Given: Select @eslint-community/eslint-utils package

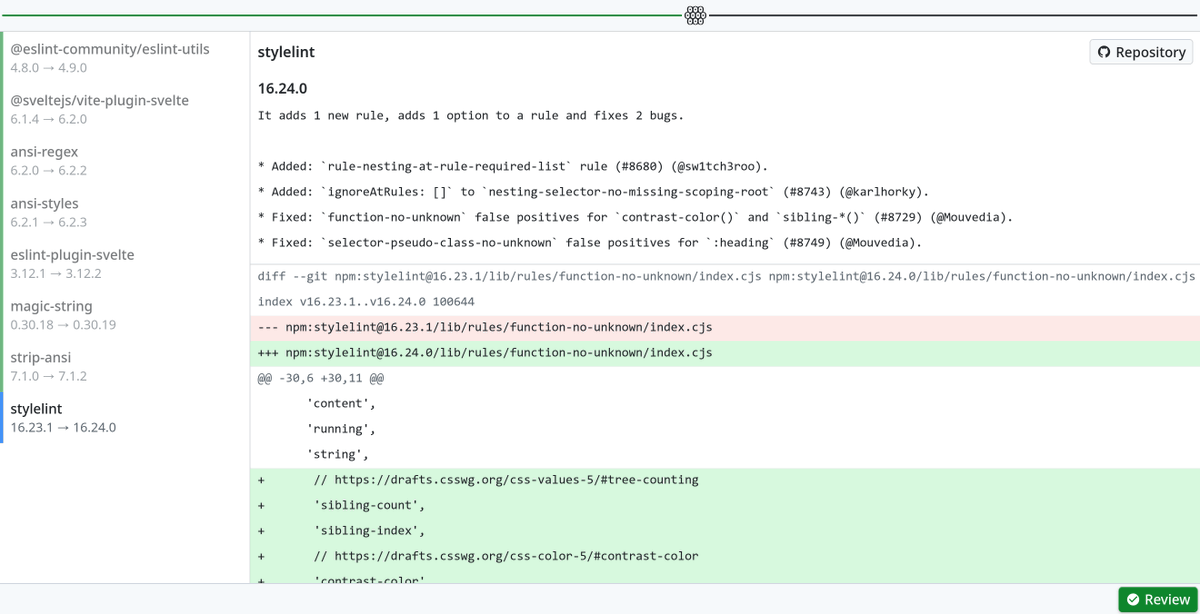Looking at the screenshot, I should (125, 58).
